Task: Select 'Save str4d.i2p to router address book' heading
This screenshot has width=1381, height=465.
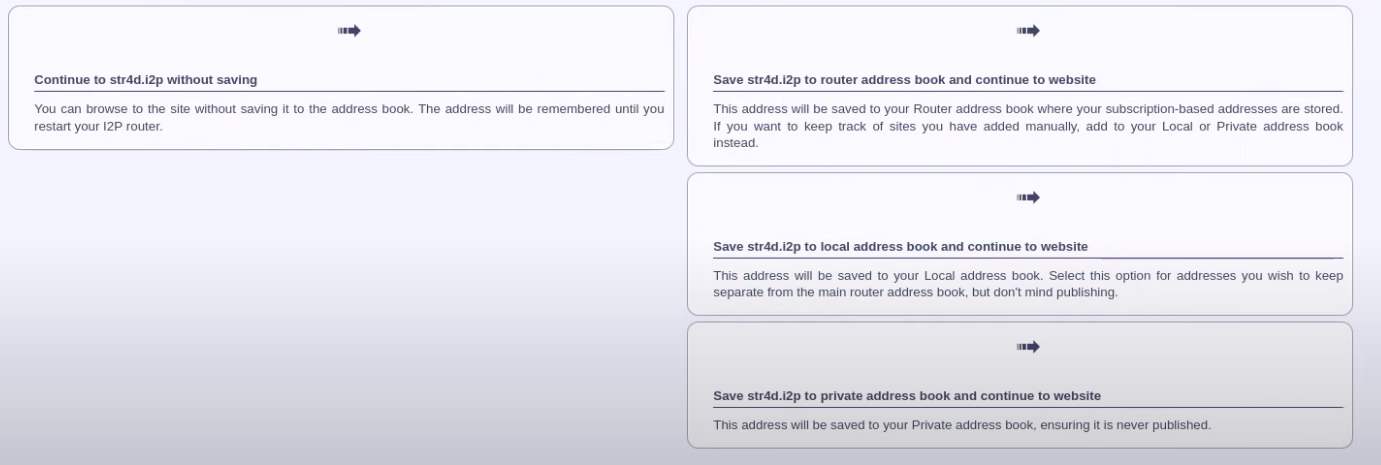Action: point(904,80)
